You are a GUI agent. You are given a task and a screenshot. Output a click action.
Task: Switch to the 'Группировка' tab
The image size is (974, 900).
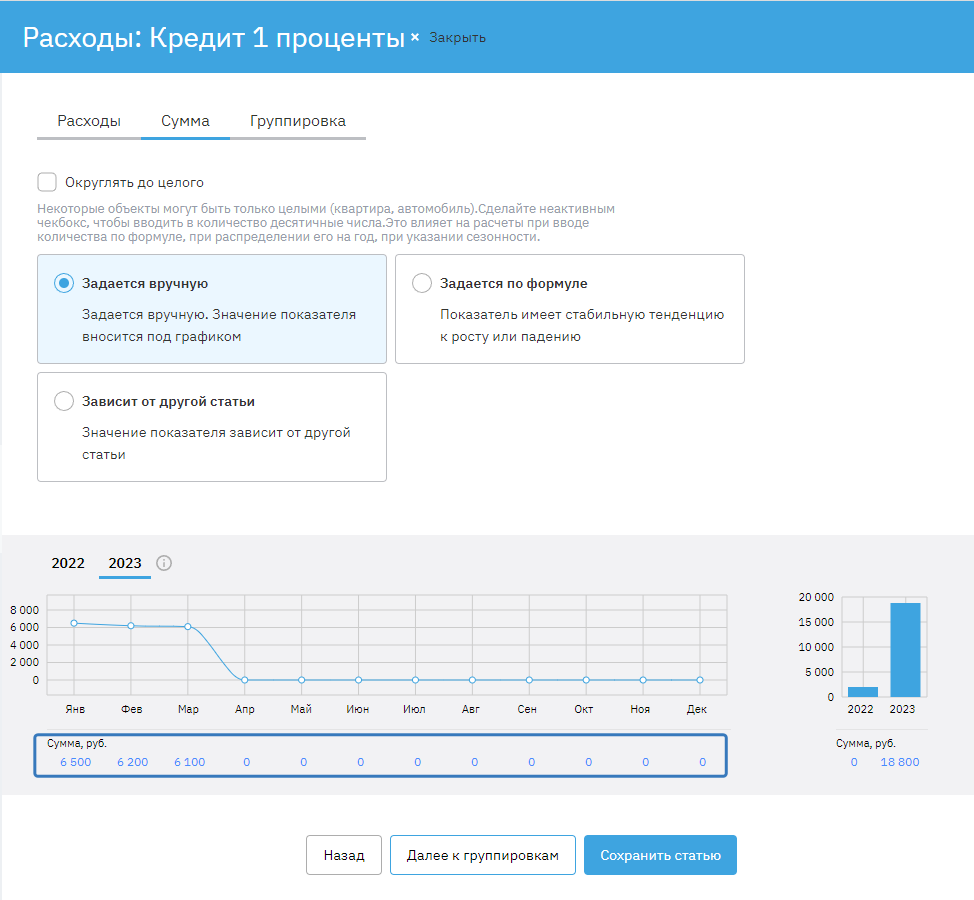click(298, 120)
